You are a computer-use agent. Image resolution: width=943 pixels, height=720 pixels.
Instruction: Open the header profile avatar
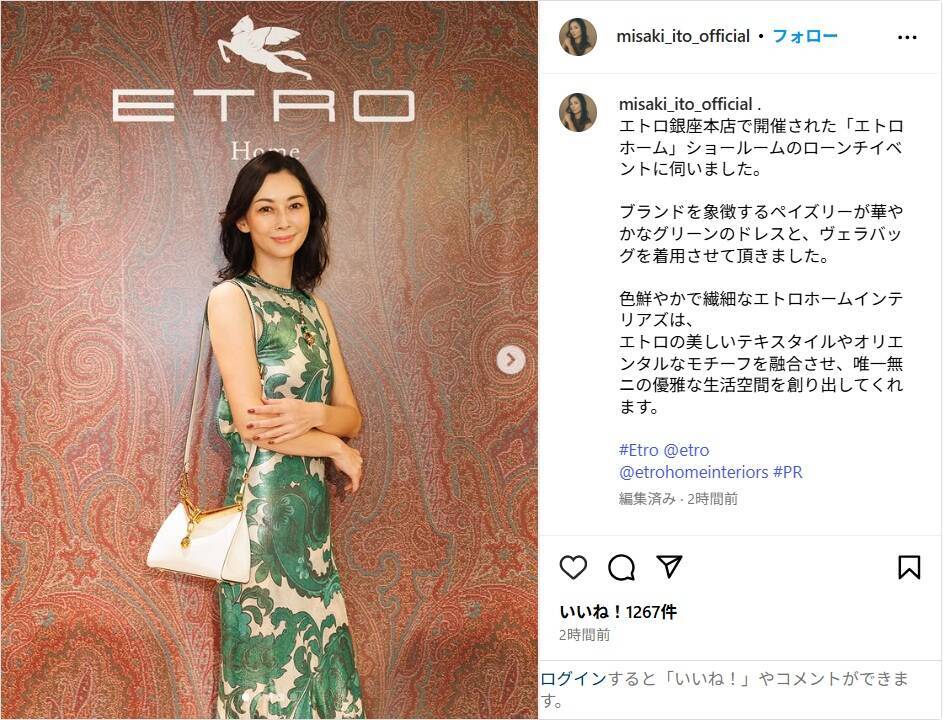click(578, 37)
